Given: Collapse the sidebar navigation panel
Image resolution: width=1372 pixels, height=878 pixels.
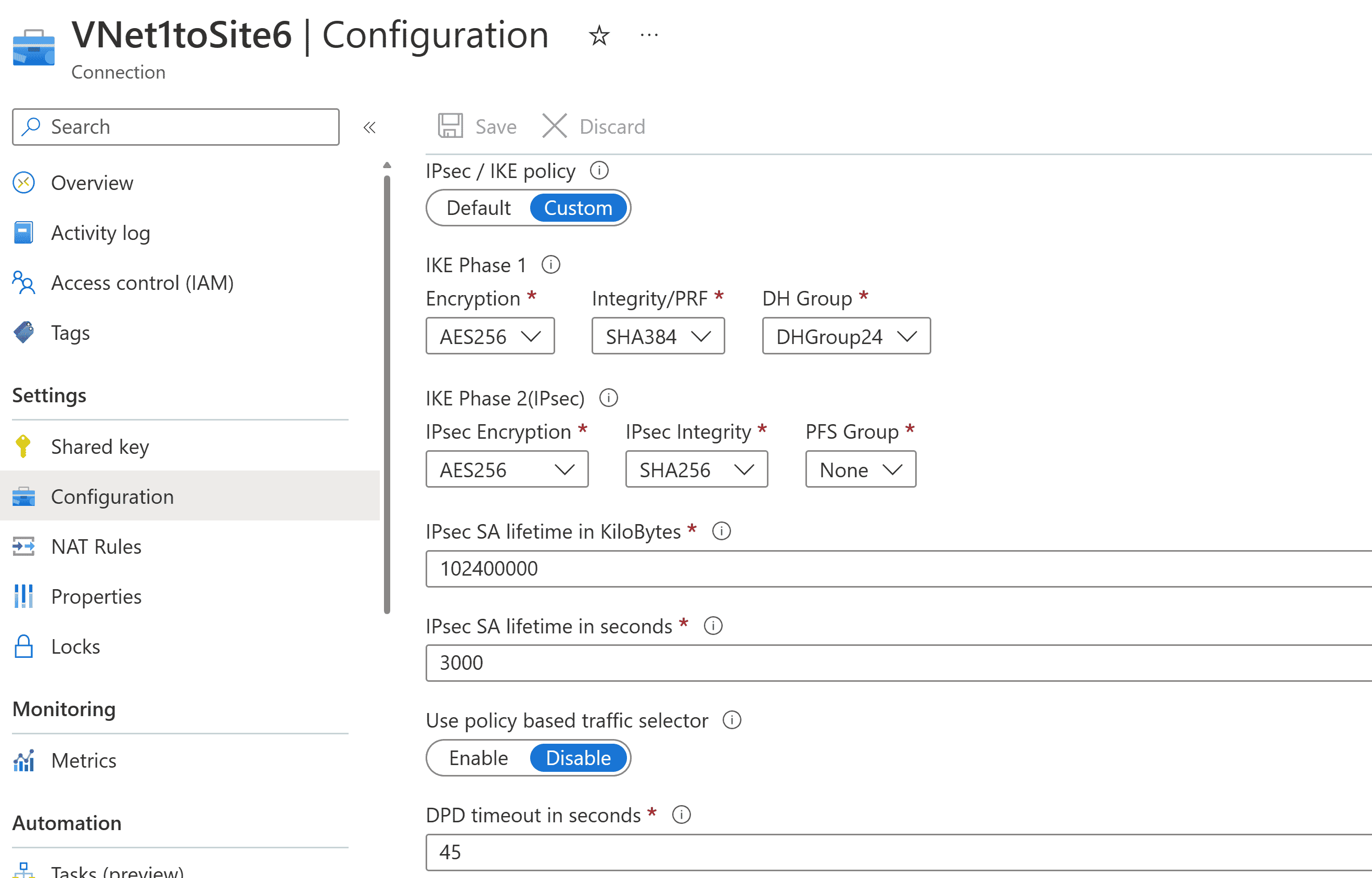Looking at the screenshot, I should tap(369, 128).
